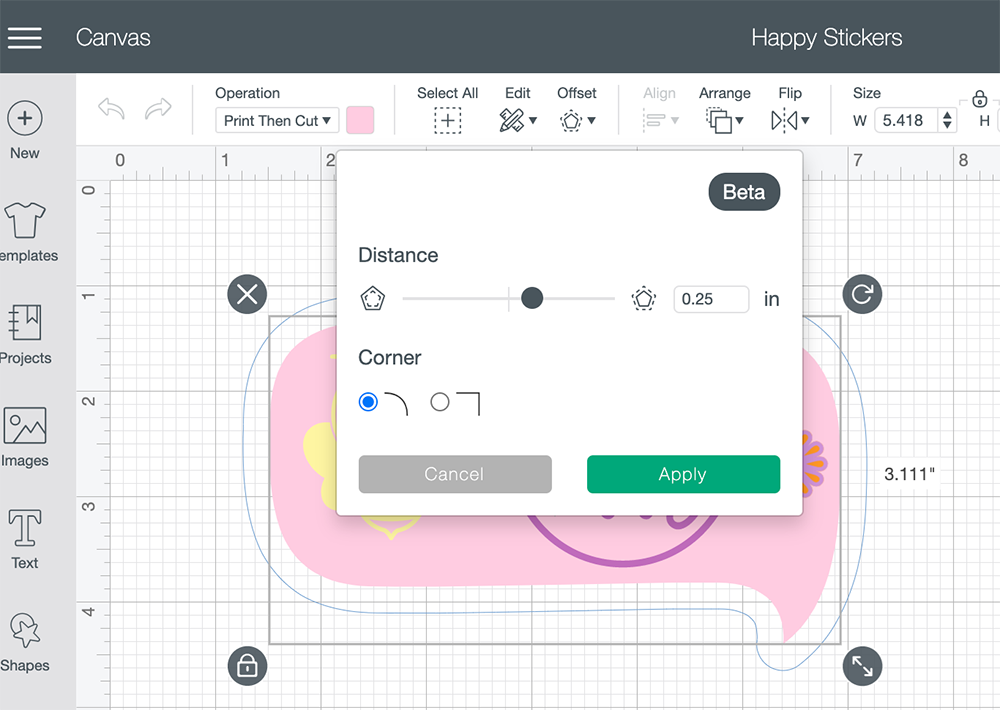Expand the Edit dropdown
Viewport: 1000px width, 710px height.
518,120
